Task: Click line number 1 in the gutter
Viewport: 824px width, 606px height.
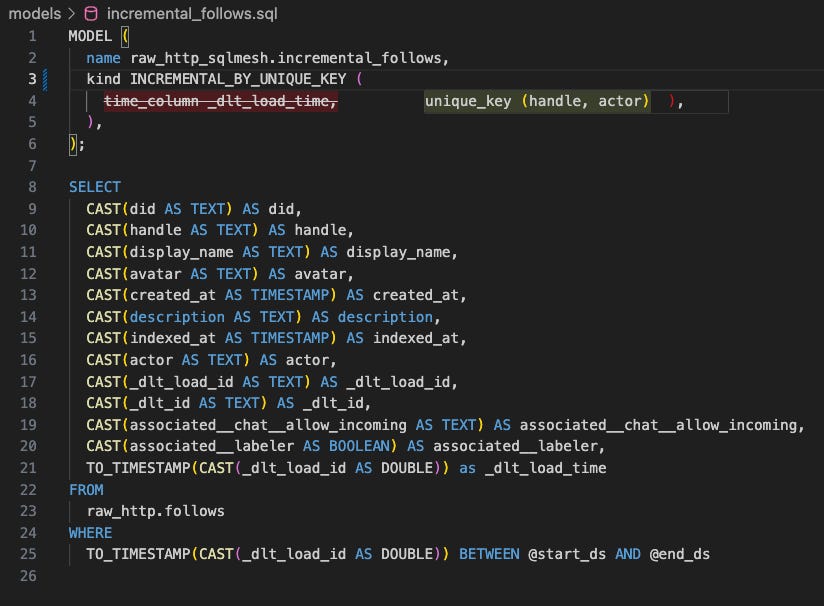Action: pos(32,36)
